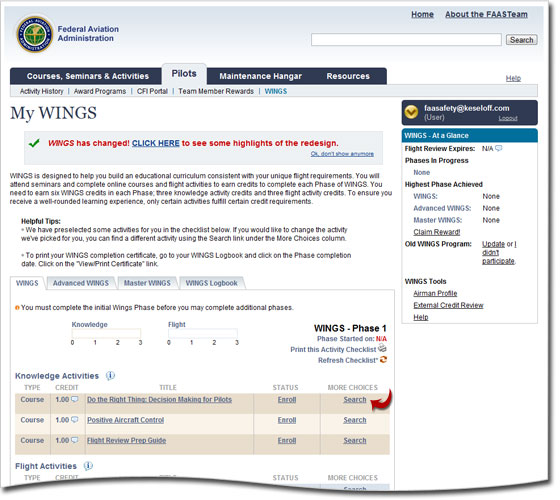Open Positive Aircraft Control course link
This screenshot has width=560, height=500.
tap(125, 420)
